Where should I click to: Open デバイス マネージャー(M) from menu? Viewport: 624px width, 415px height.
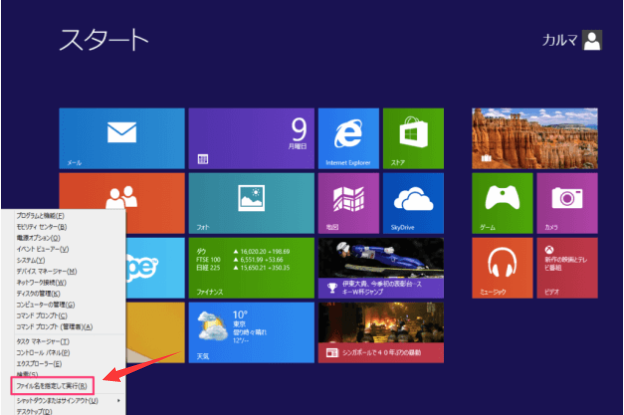[47, 271]
